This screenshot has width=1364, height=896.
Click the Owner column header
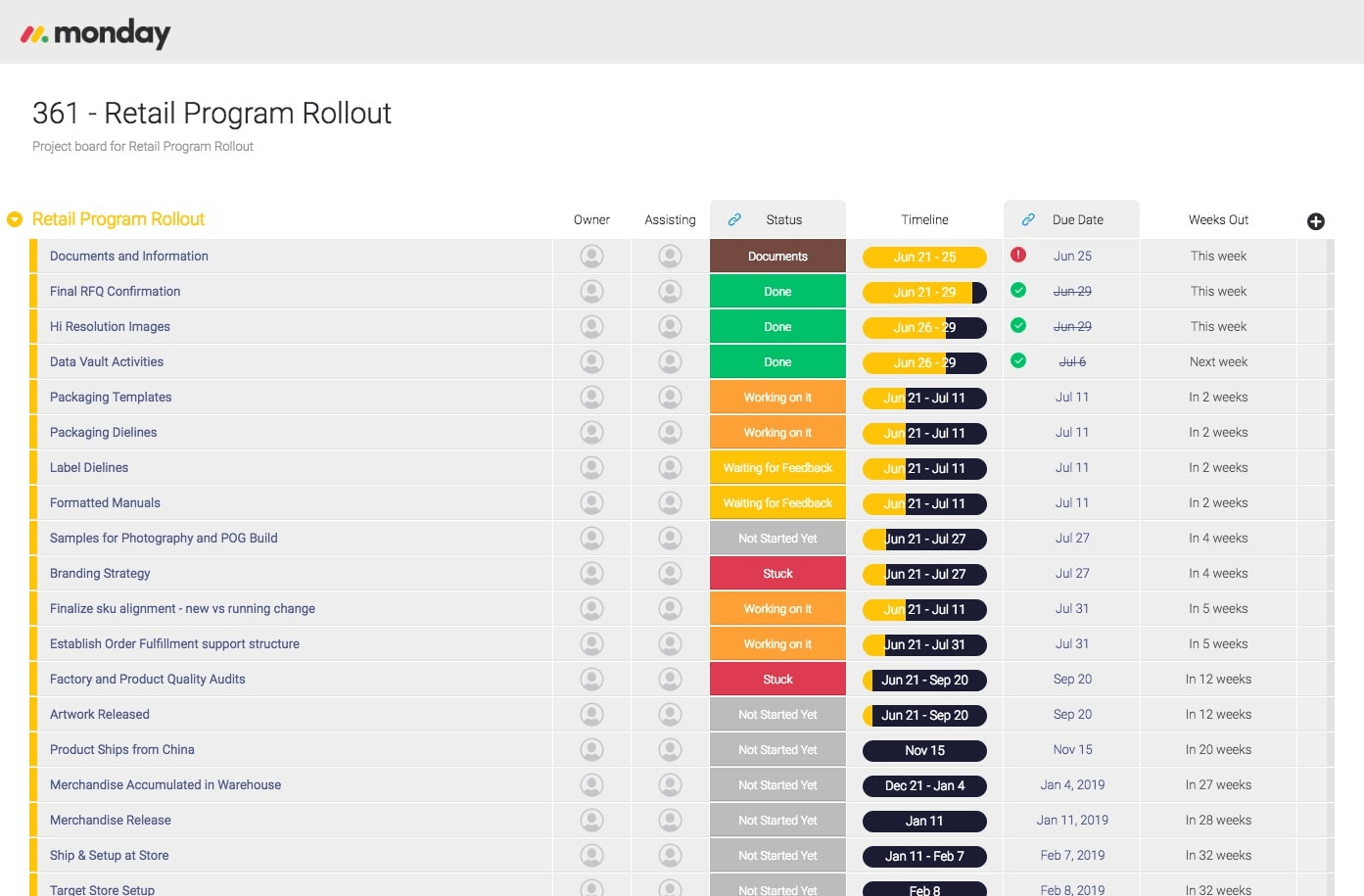click(591, 220)
